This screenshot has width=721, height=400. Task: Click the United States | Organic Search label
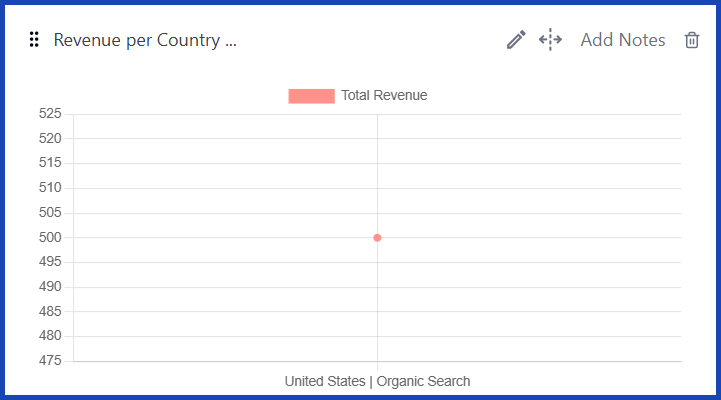click(377, 381)
